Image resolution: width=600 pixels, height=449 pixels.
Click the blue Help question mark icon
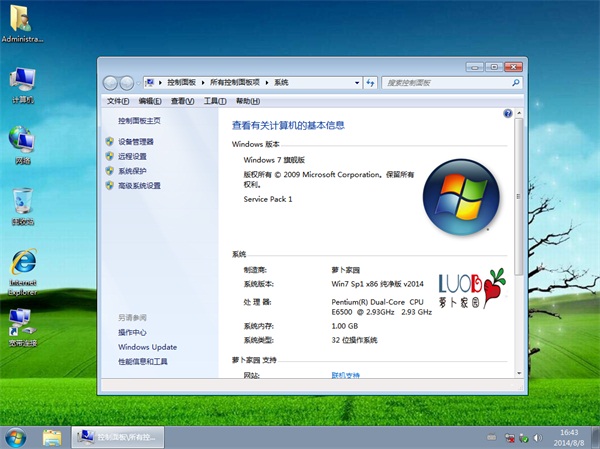point(507,114)
